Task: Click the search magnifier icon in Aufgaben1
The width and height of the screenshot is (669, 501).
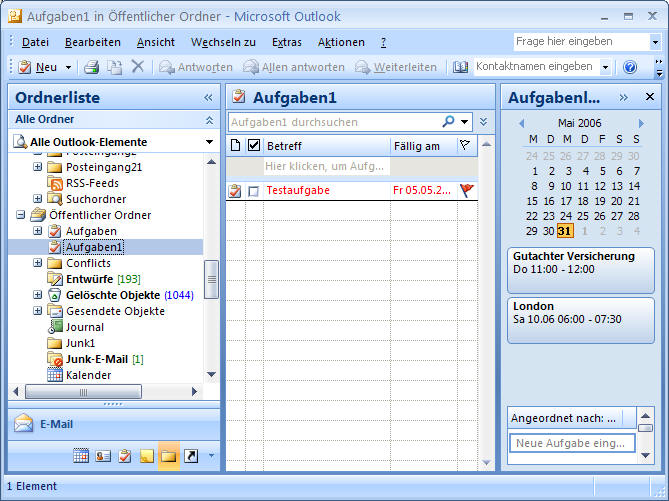Action: tap(448, 122)
